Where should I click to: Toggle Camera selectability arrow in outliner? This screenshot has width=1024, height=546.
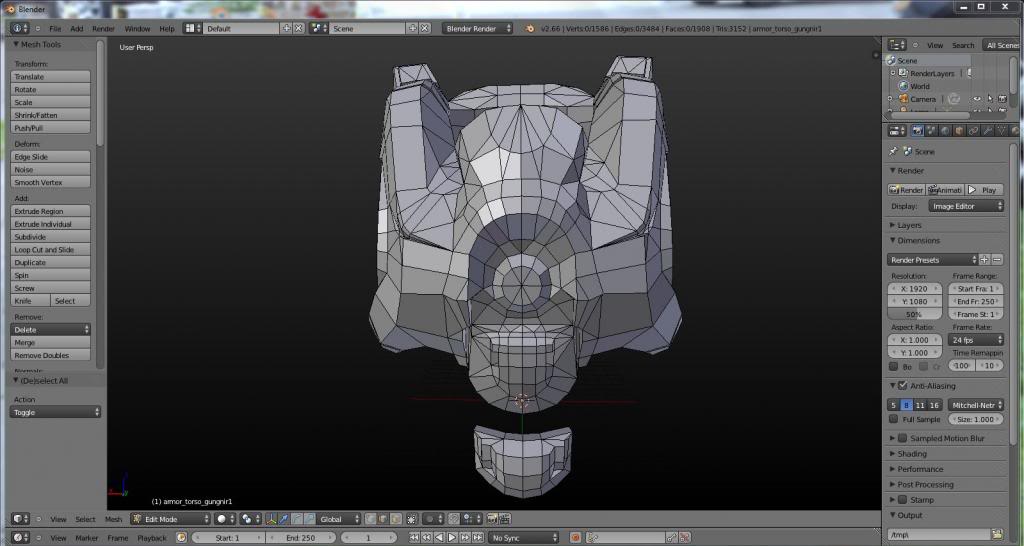(990, 99)
